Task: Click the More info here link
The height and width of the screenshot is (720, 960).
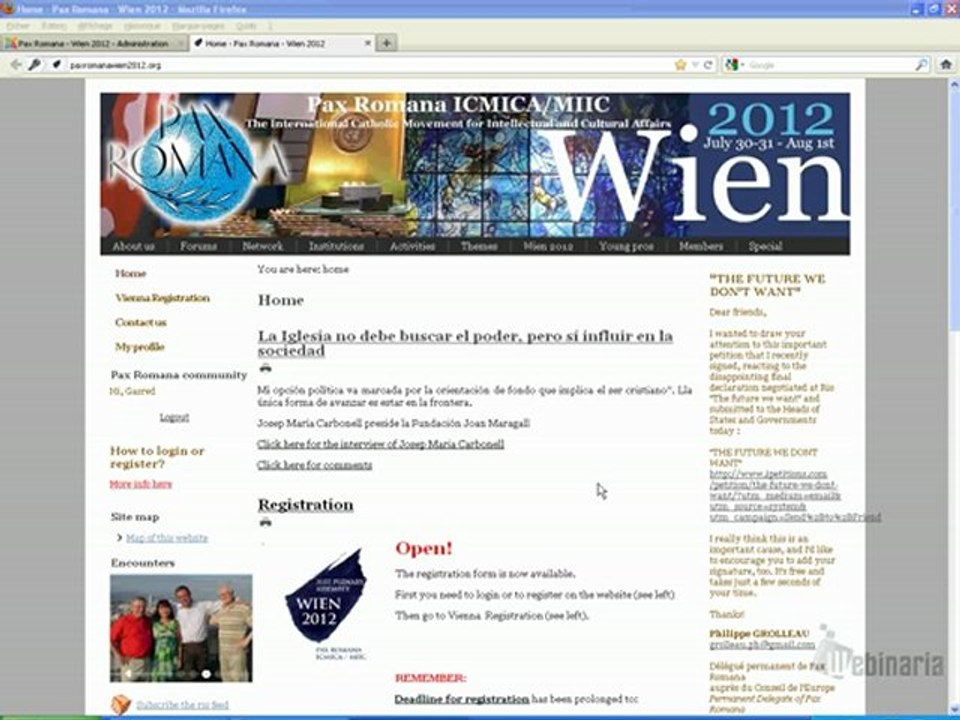Action: (x=141, y=484)
